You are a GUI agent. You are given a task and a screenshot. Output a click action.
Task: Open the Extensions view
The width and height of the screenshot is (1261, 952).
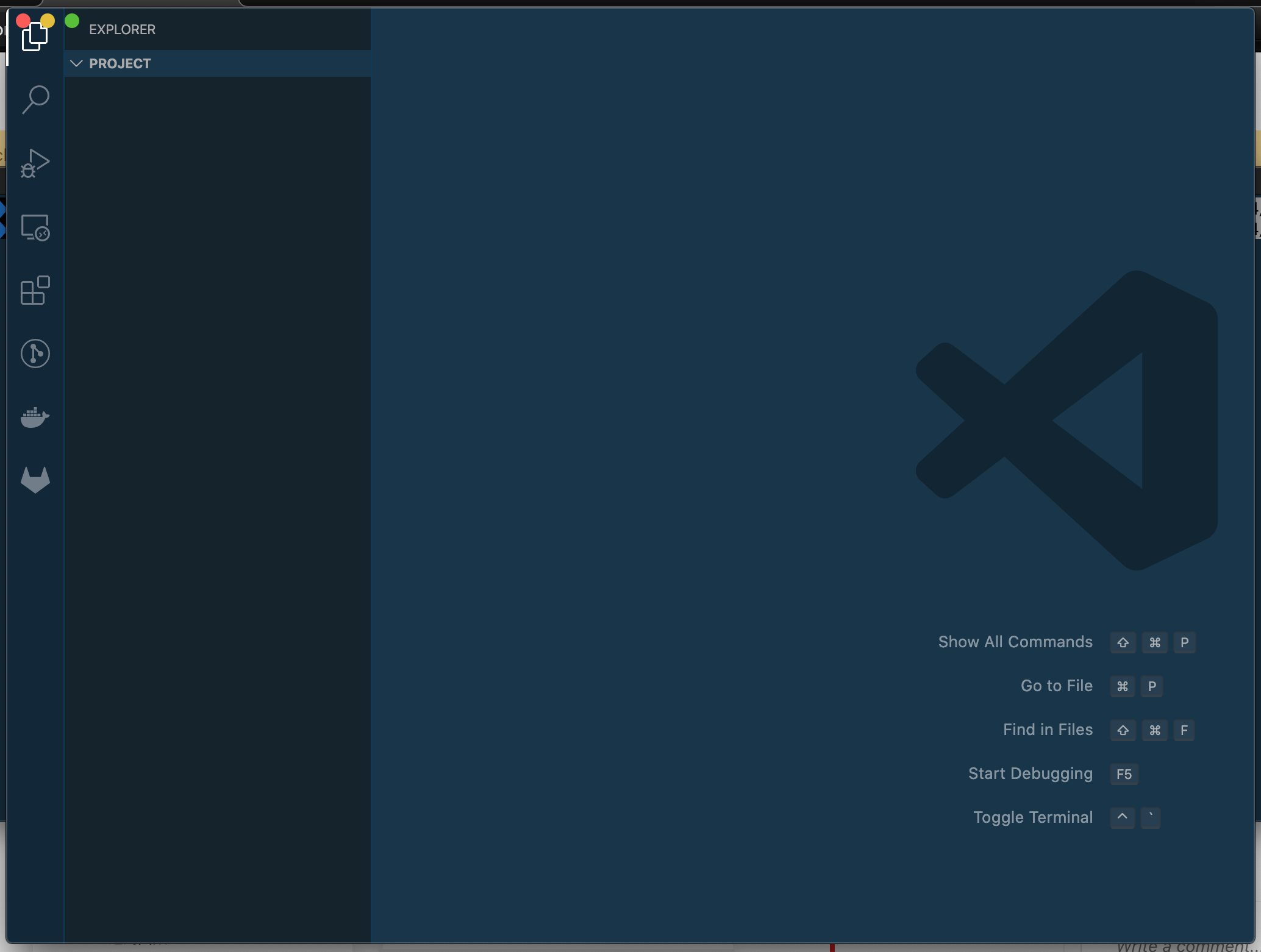35,290
